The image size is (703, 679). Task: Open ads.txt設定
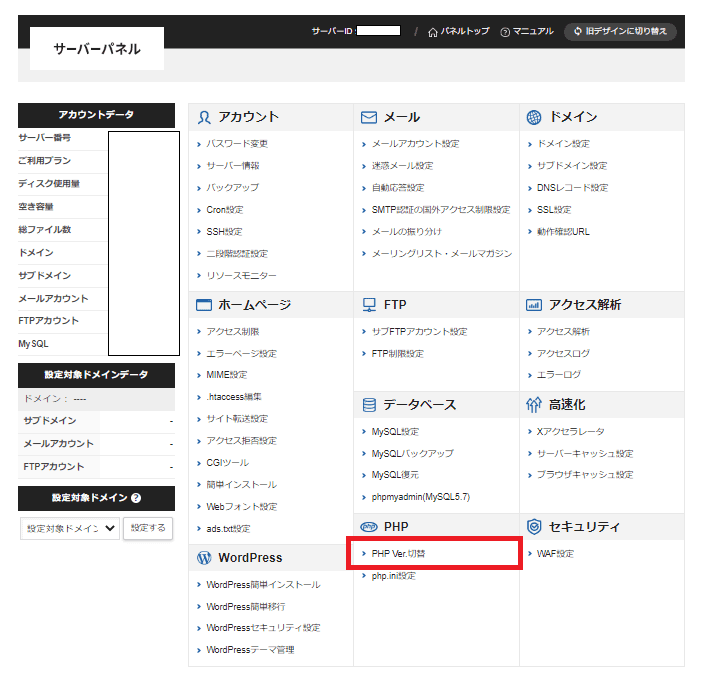(x=228, y=529)
